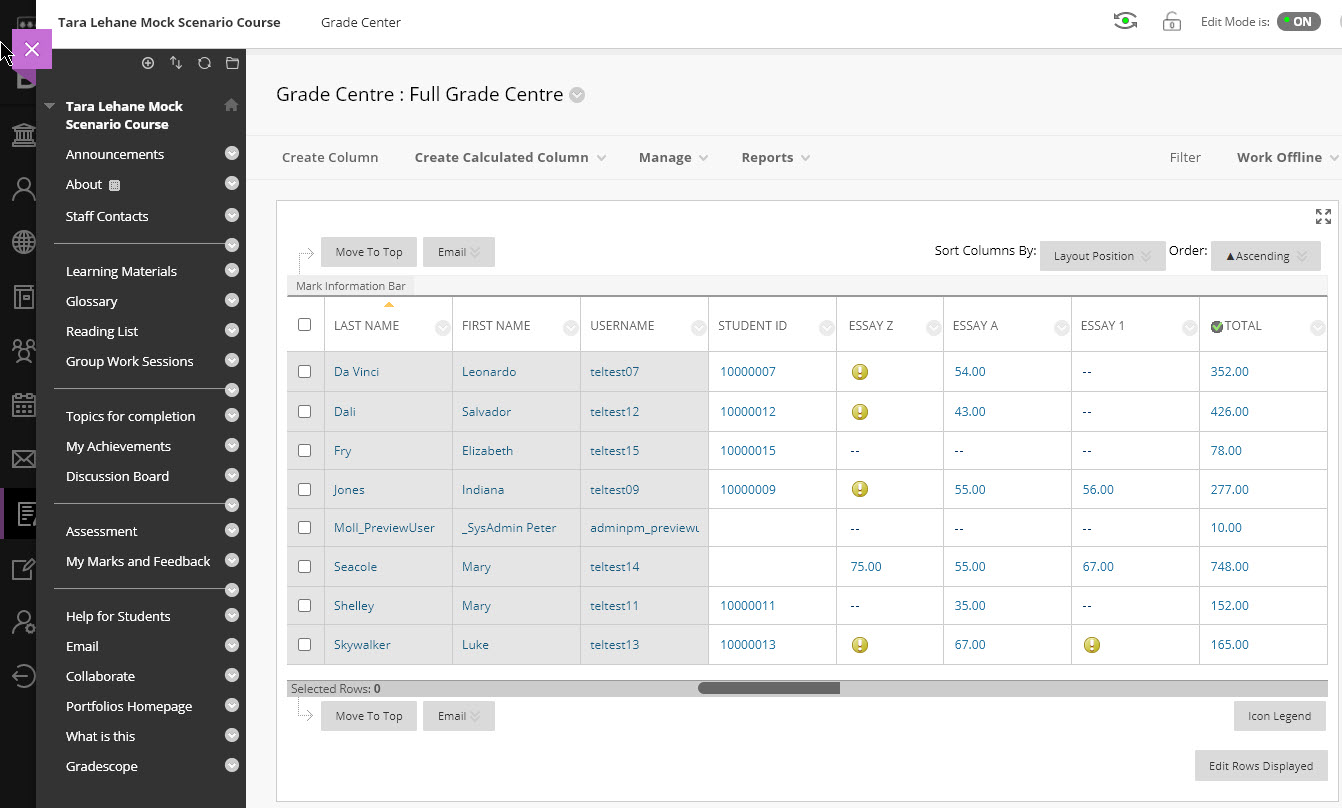The height and width of the screenshot is (808, 1342).
Task: Click the horizontal scrollbar thumb in grid
Action: pos(768,688)
